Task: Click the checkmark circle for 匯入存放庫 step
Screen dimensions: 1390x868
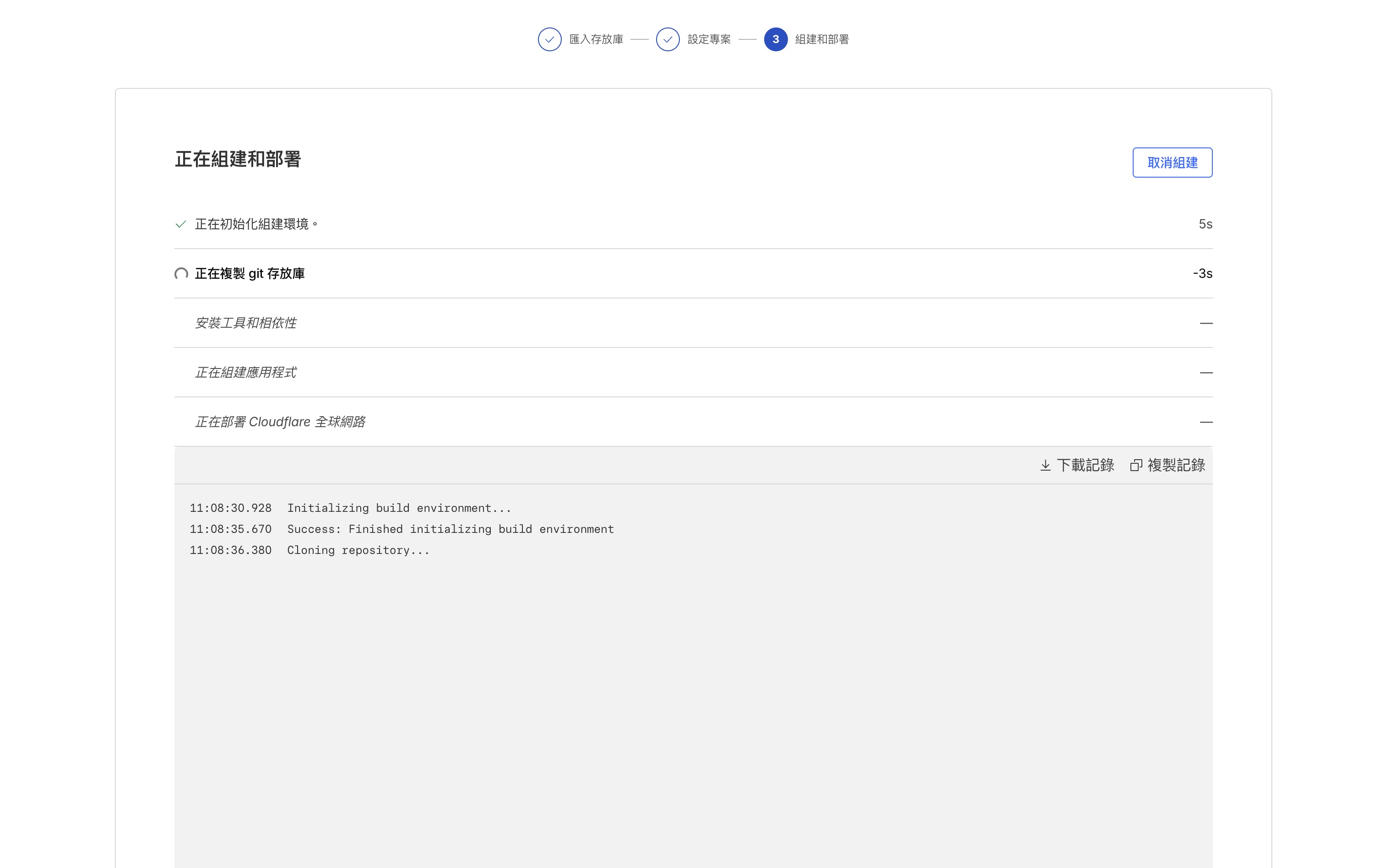Action: pyautogui.click(x=550, y=39)
